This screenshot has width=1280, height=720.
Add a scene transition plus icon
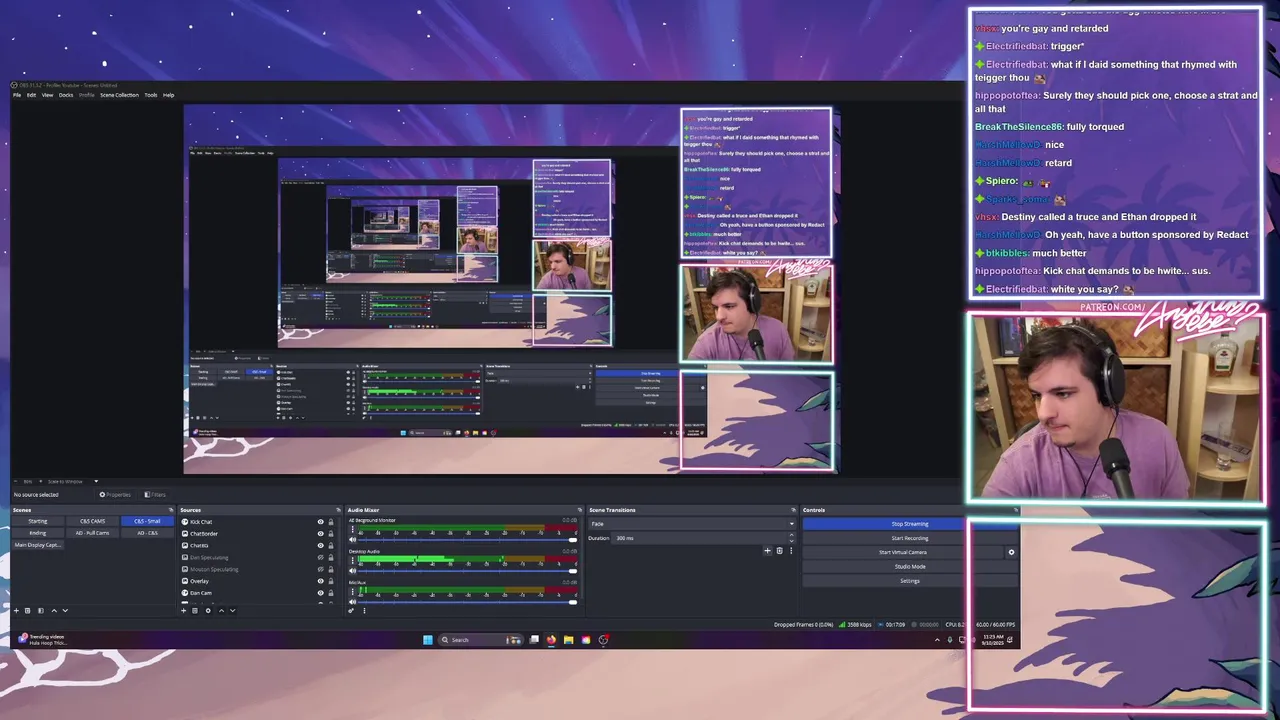coord(768,551)
